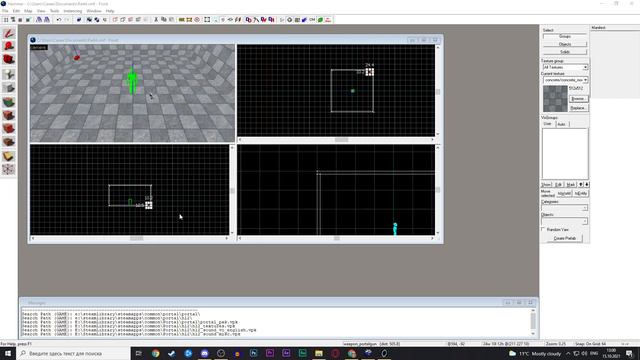Click the texture Browse button
640x360 pixels.
click(x=578, y=99)
